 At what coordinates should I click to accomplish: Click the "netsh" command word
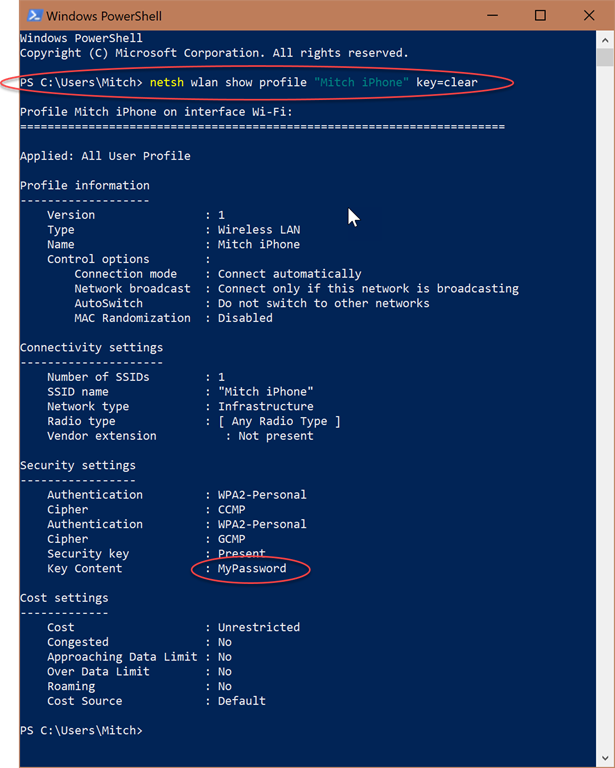[x=167, y=81]
